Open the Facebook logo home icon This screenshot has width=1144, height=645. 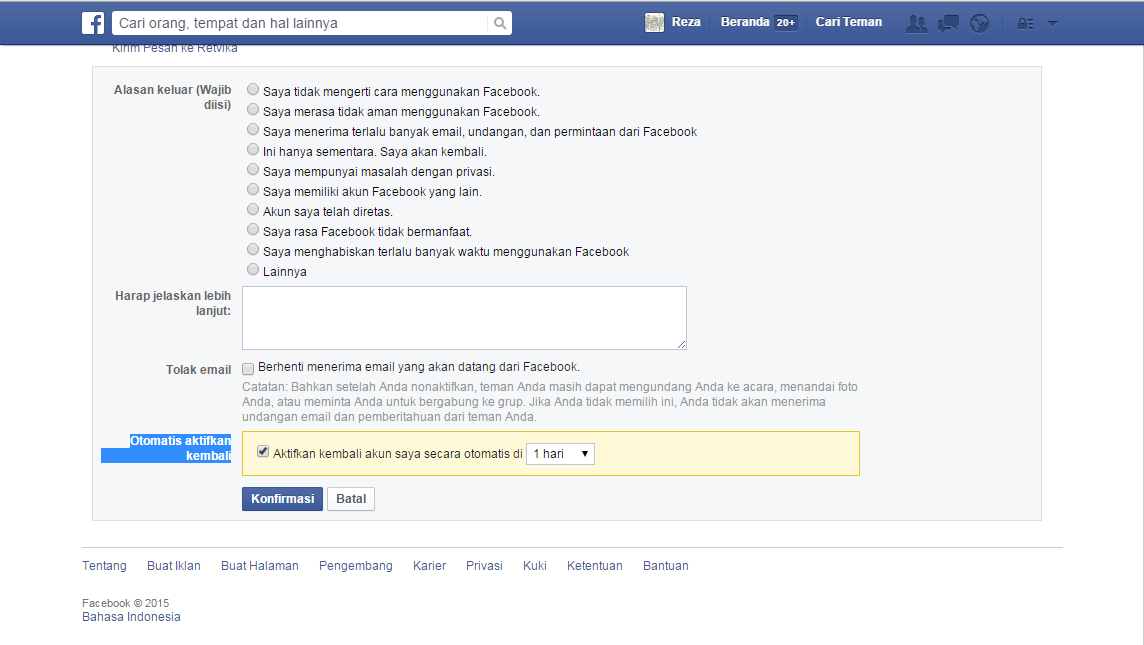pos(93,23)
